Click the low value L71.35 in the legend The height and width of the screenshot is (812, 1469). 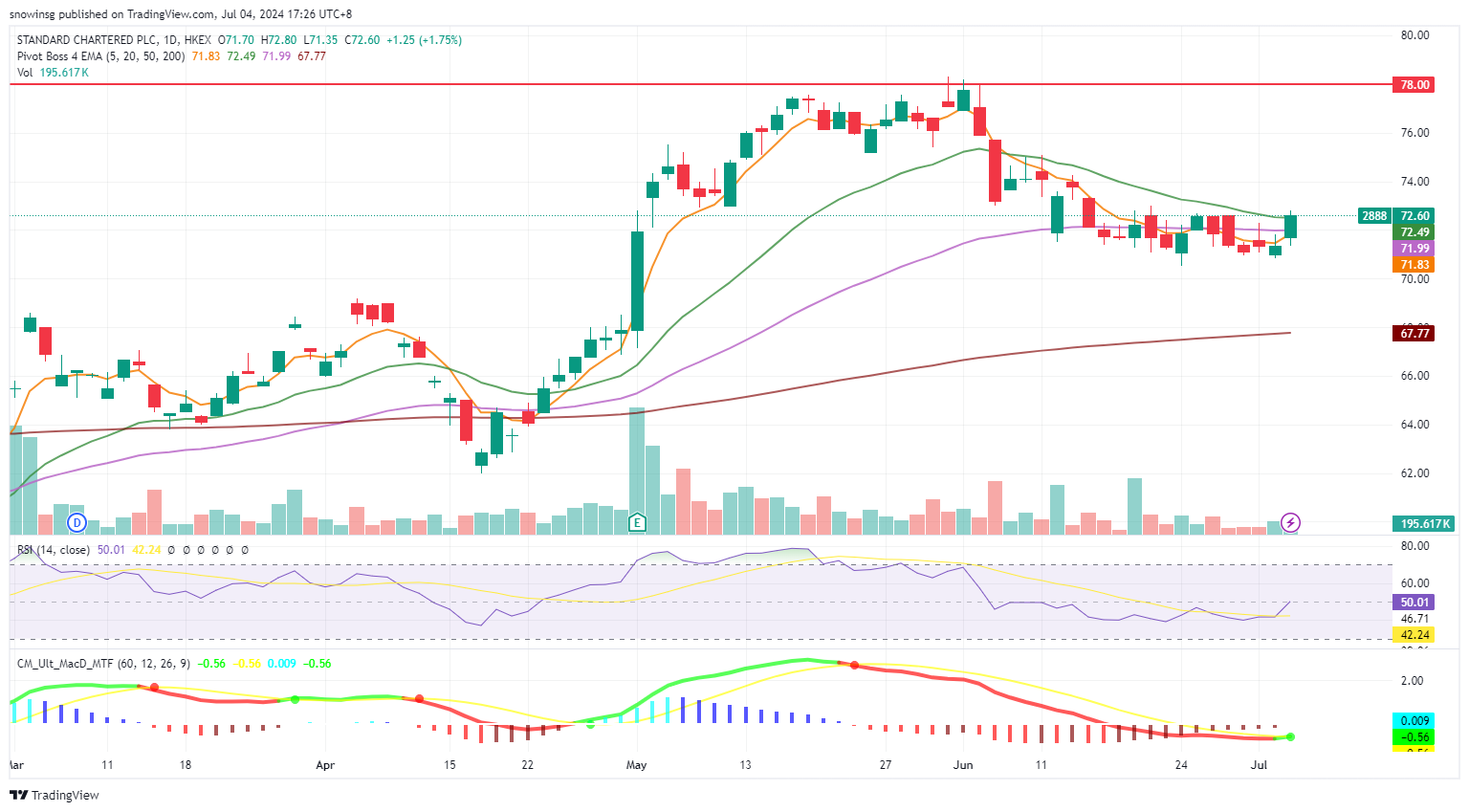click(x=321, y=40)
